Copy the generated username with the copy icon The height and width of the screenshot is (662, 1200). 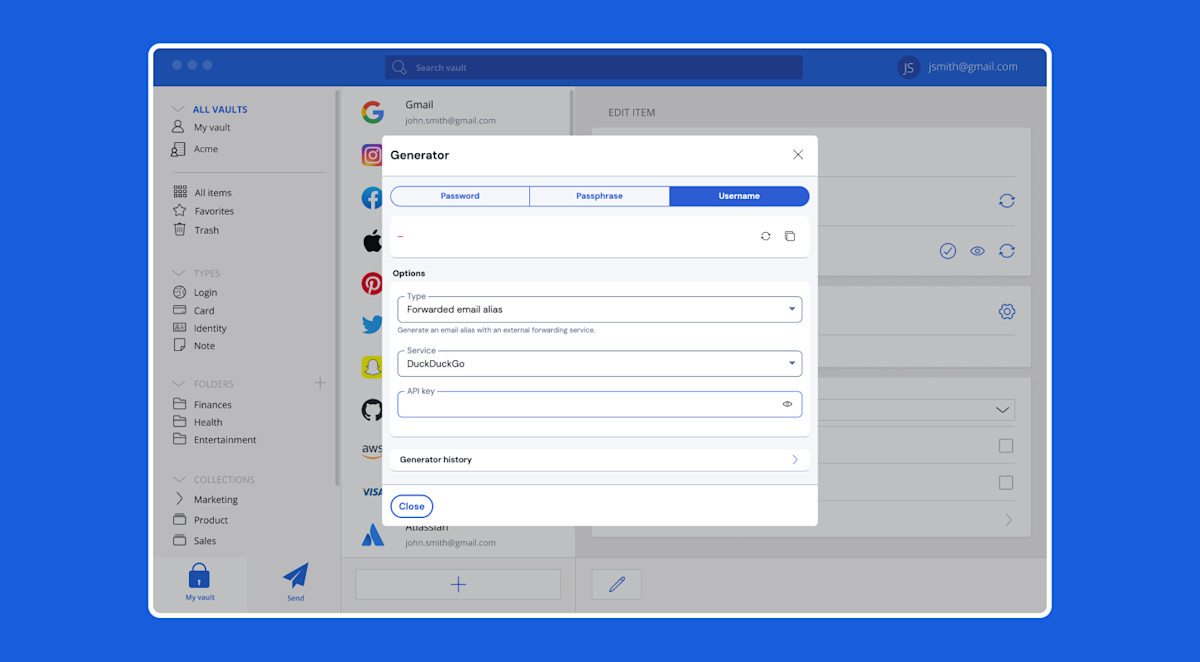point(790,236)
